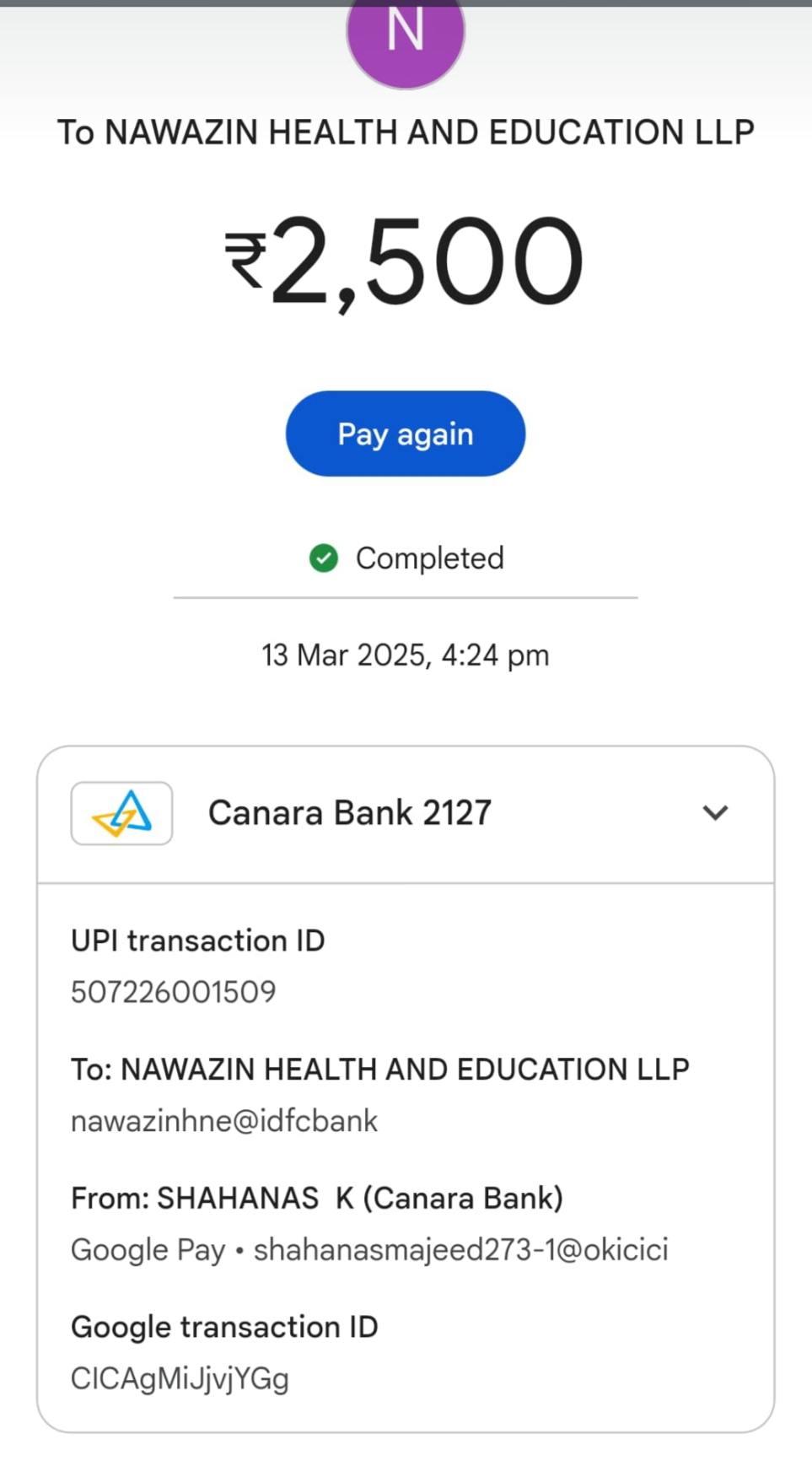Select the Canara Bank 2127 account label

pos(349,813)
